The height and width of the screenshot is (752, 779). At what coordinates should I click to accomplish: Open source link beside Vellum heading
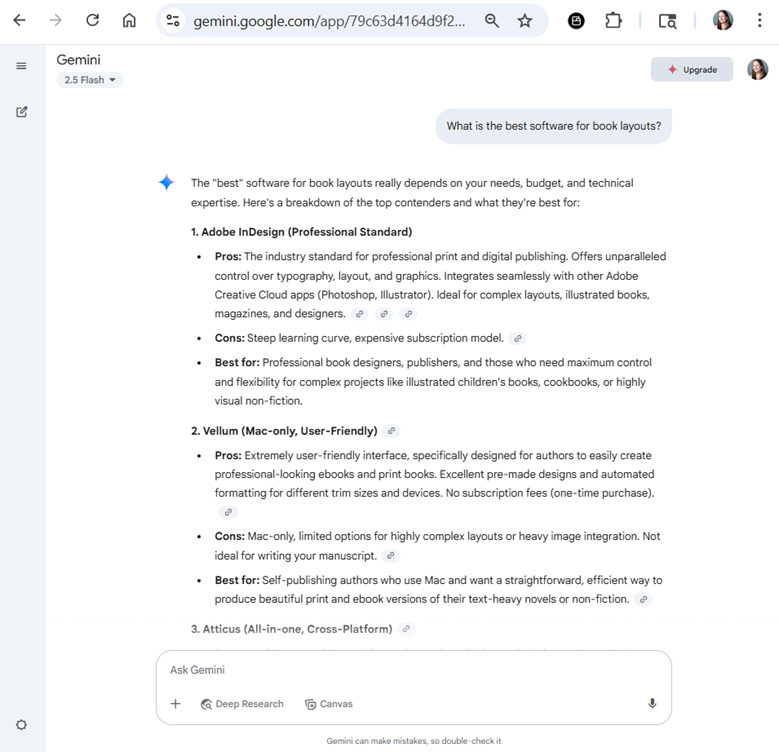(391, 431)
